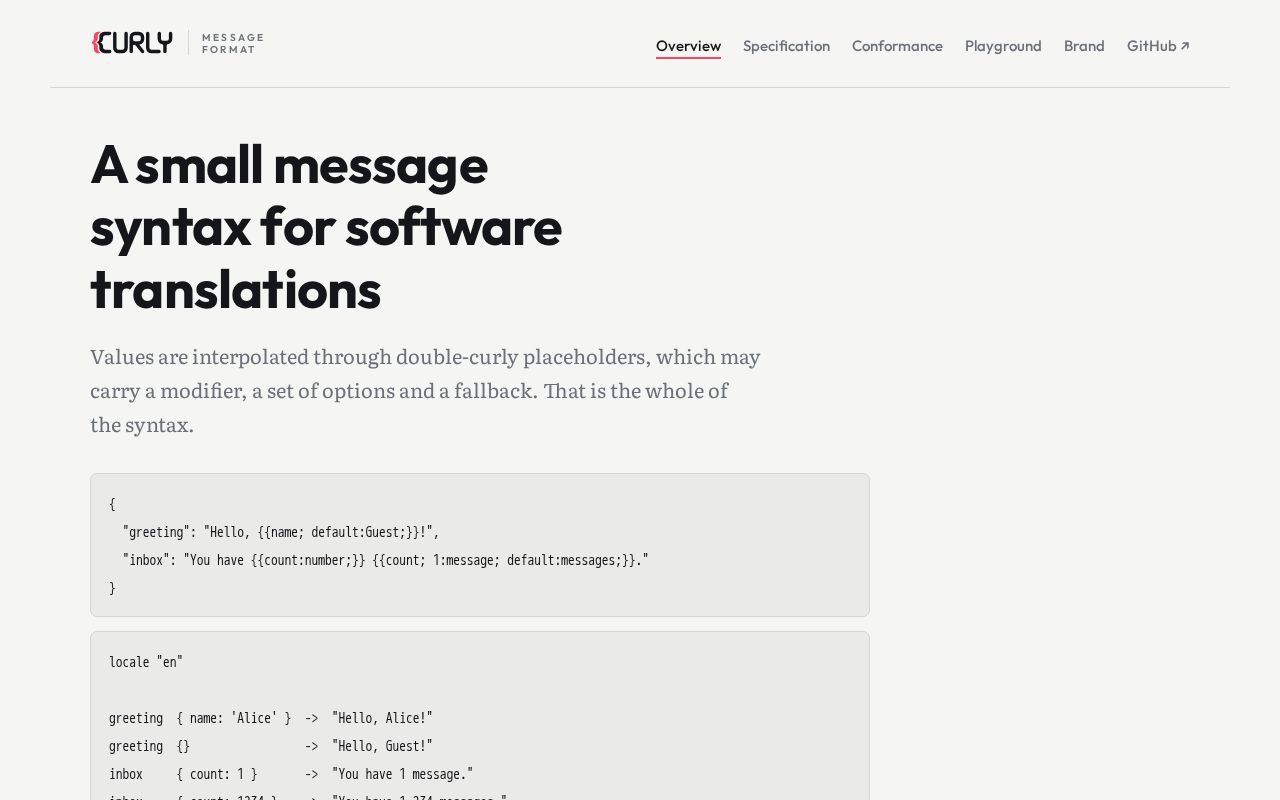Click the locale "en" line
1280x800 pixels.
[146, 662]
